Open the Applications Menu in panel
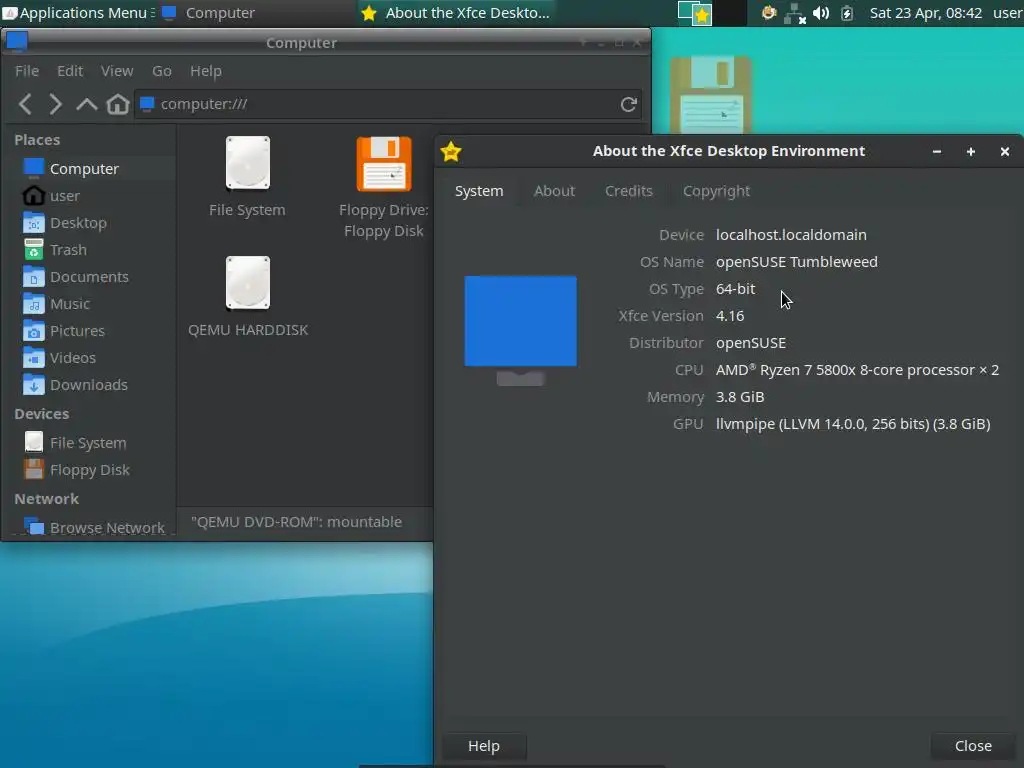1024x768 pixels. [77, 13]
